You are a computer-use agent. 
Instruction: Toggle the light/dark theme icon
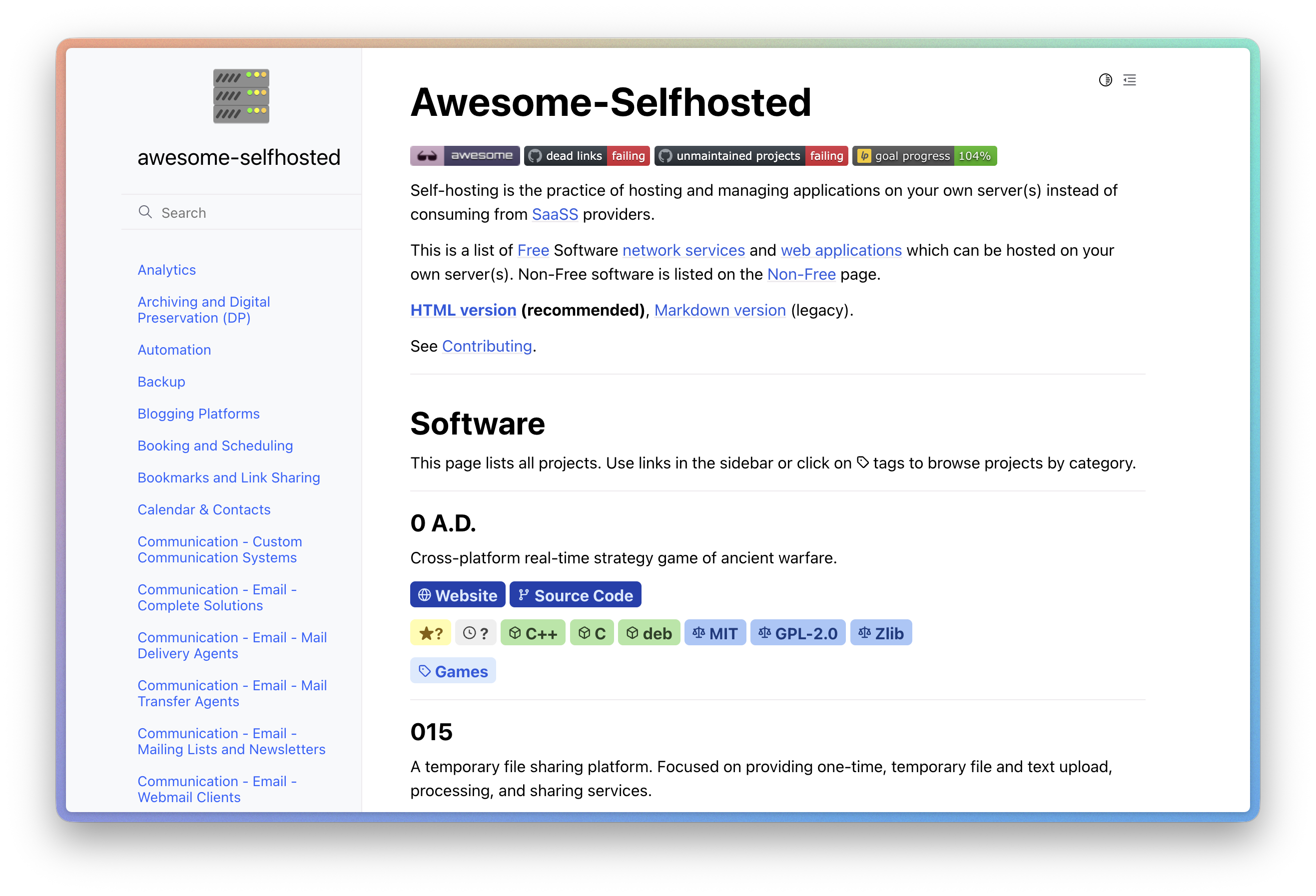point(1105,80)
